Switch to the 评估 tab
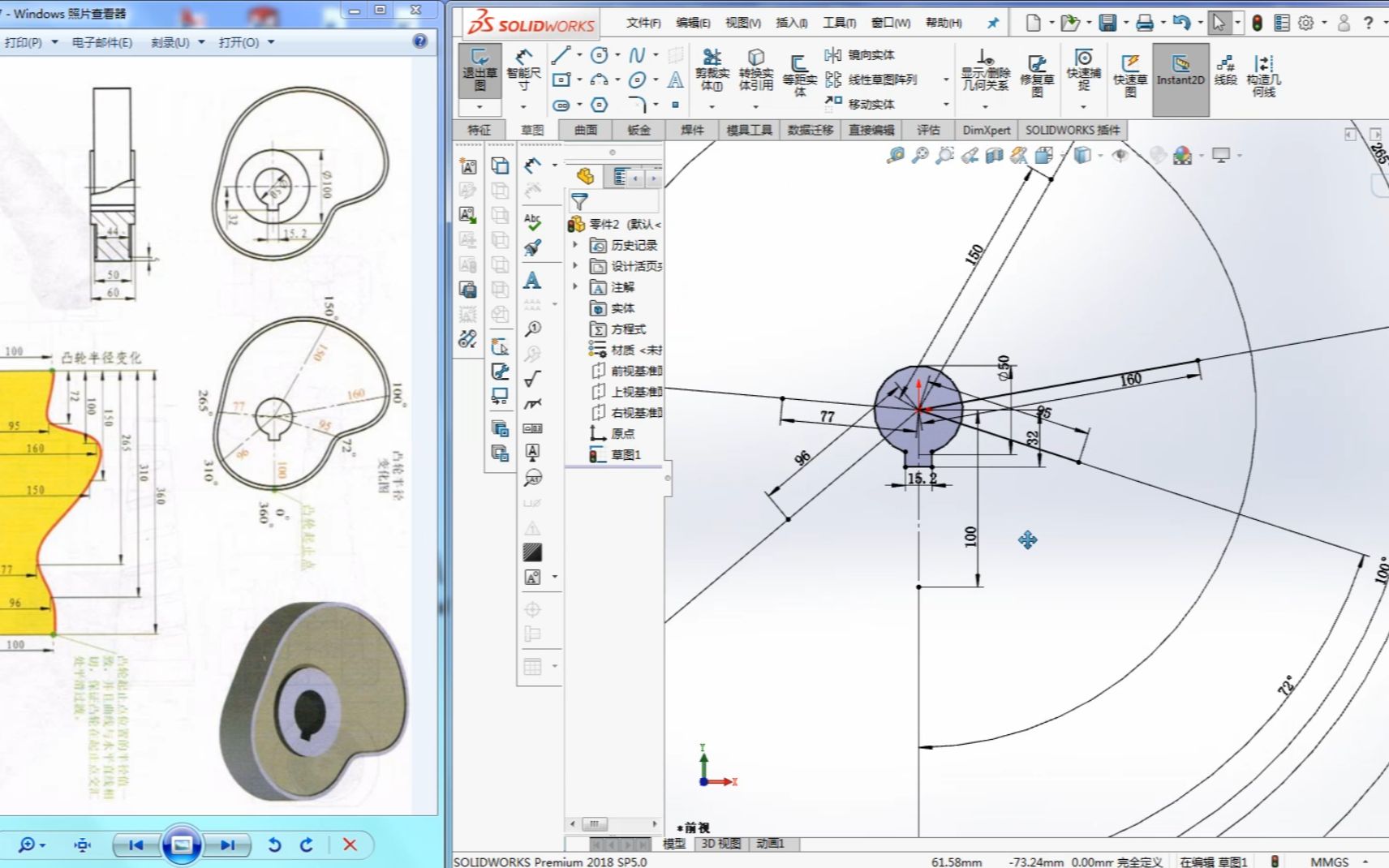The height and width of the screenshot is (868, 1389). click(x=928, y=130)
